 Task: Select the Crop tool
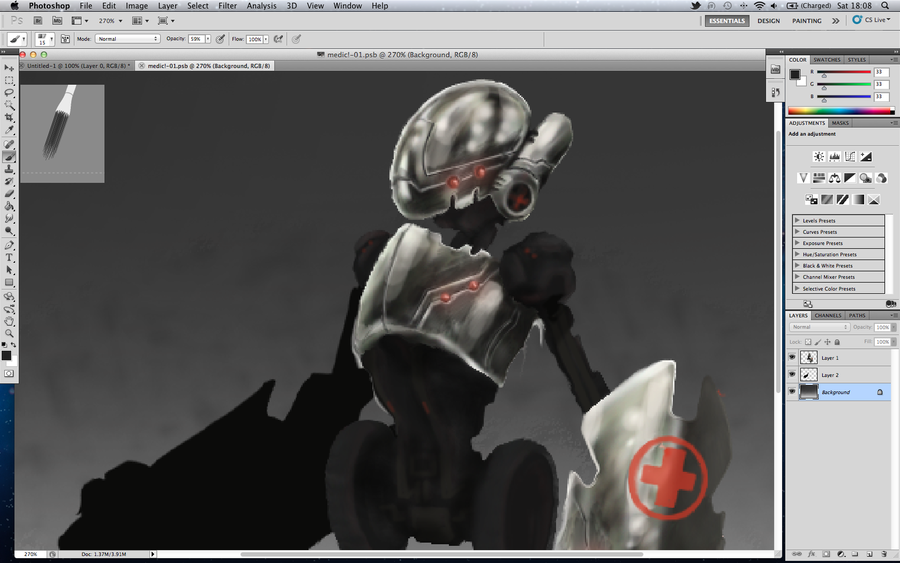pyautogui.click(x=9, y=117)
